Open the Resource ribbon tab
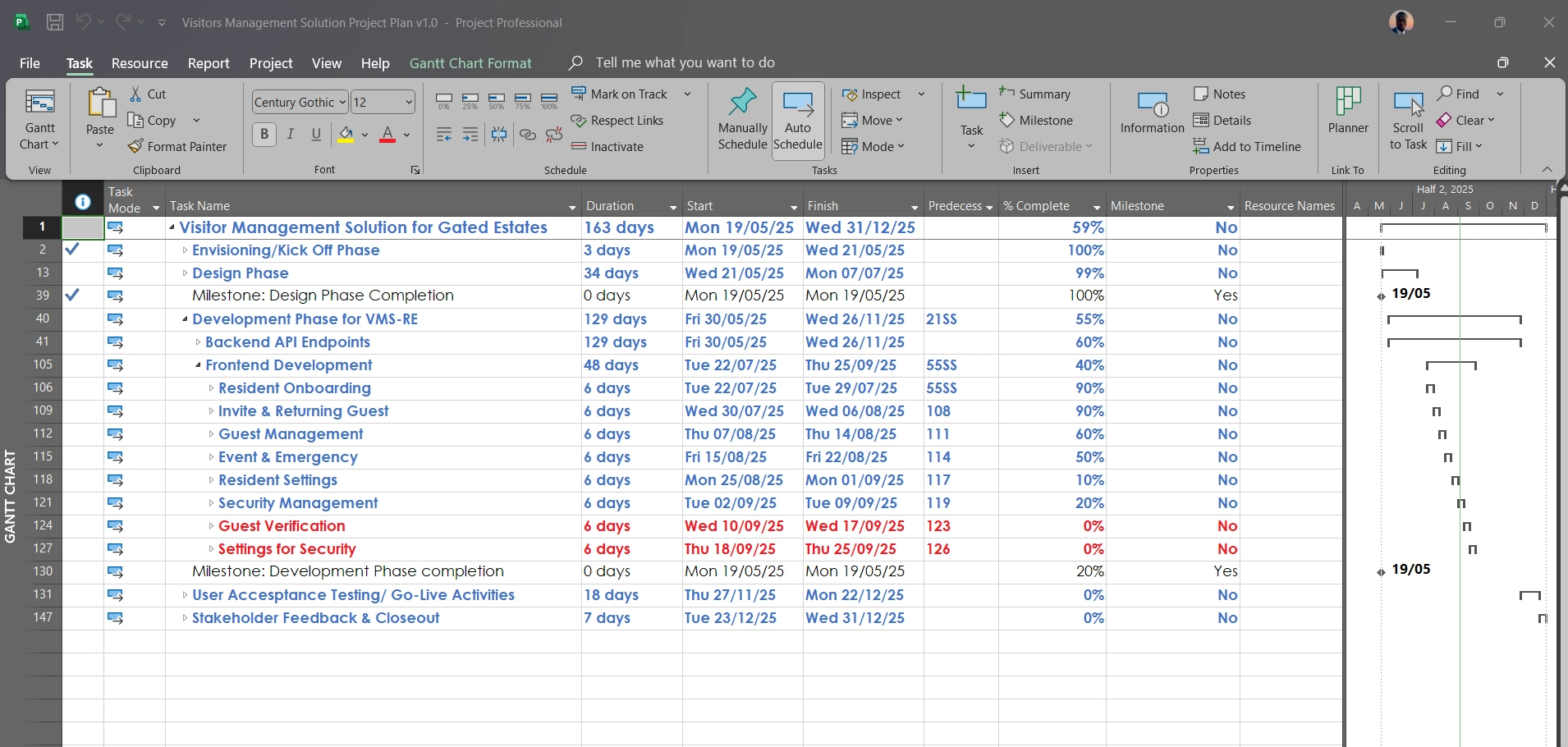Screen dimensions: 1568x747 pyautogui.click(x=140, y=63)
